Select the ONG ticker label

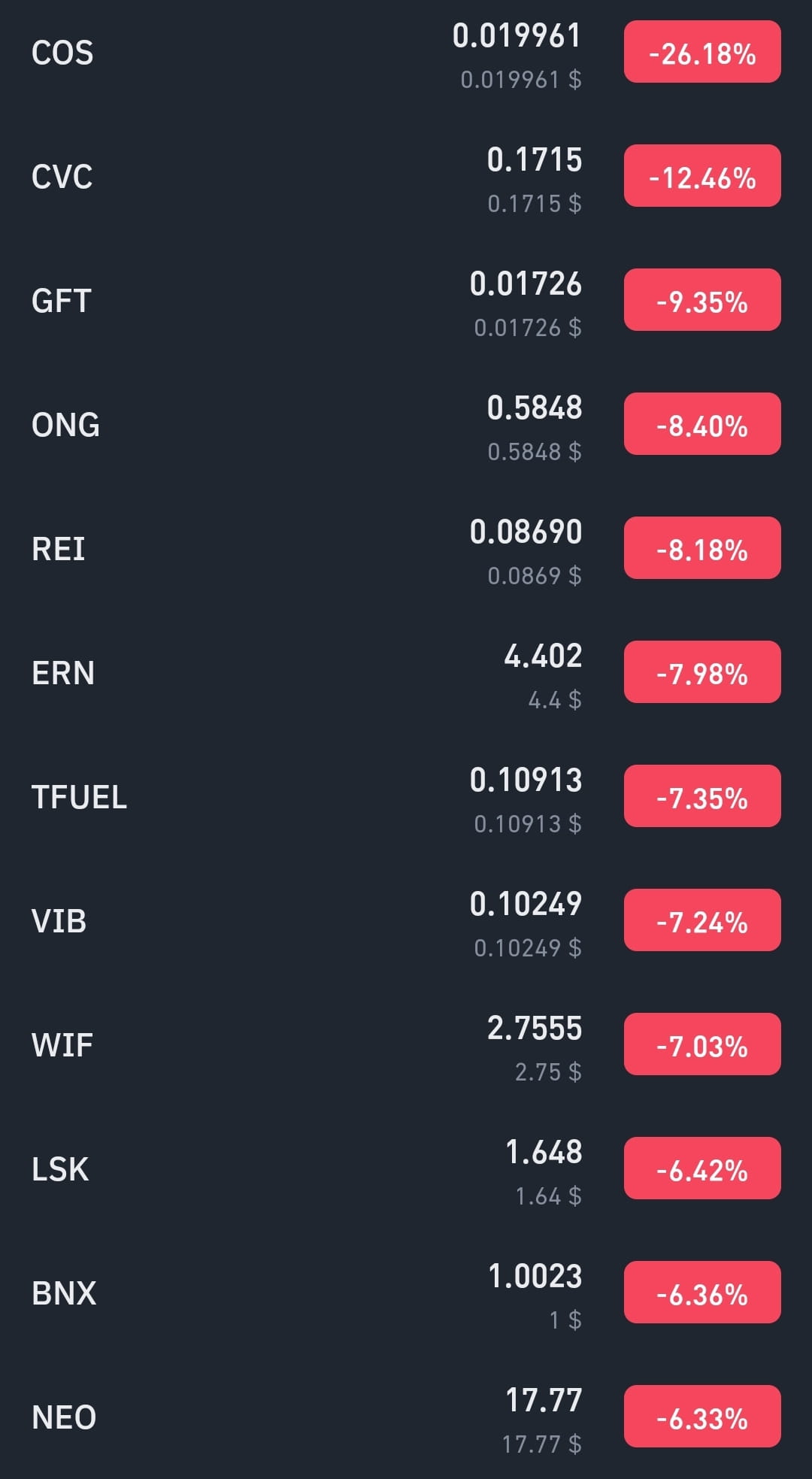pos(65,425)
